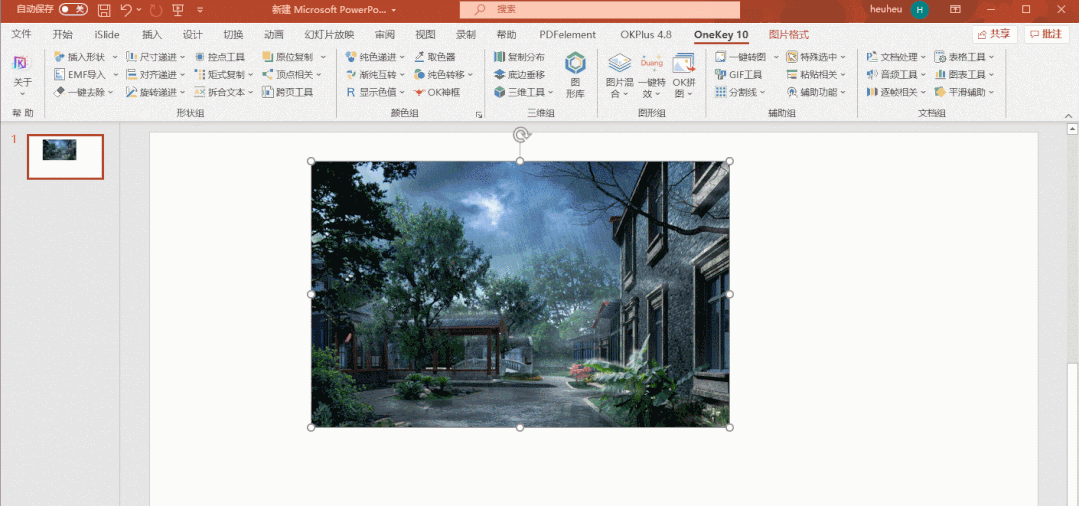Screen dimensions: 1079x506
Task: Expand the 插入形状 dropdown
Action: pyautogui.click(x=87, y=57)
